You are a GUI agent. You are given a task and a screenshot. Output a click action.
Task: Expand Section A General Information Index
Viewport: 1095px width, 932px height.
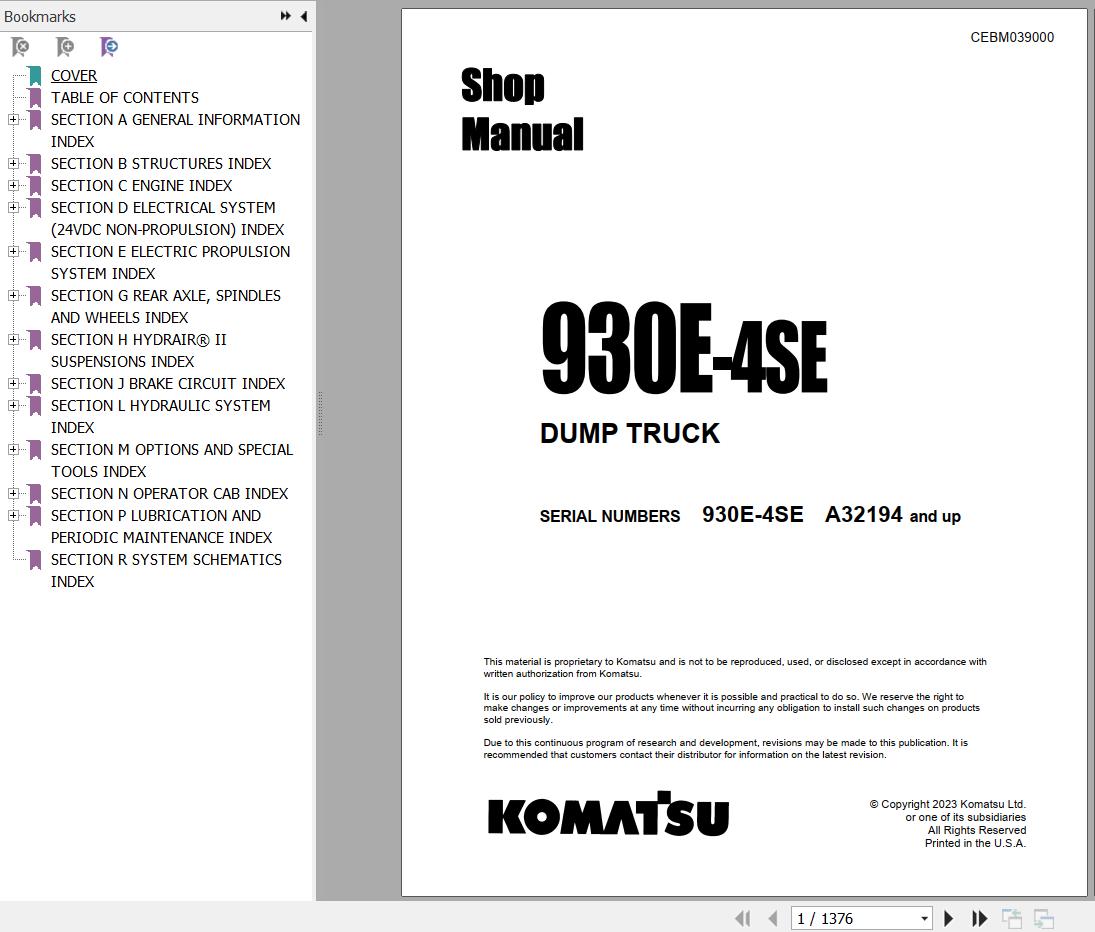(13, 119)
